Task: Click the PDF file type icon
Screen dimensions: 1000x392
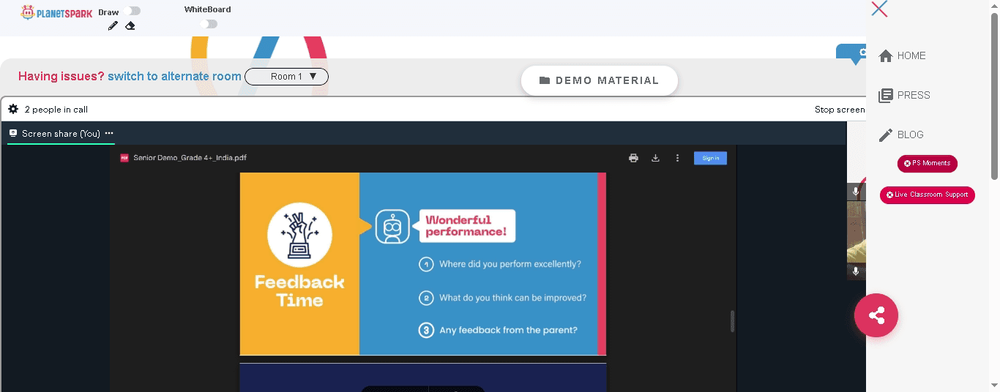Action: 124,158
